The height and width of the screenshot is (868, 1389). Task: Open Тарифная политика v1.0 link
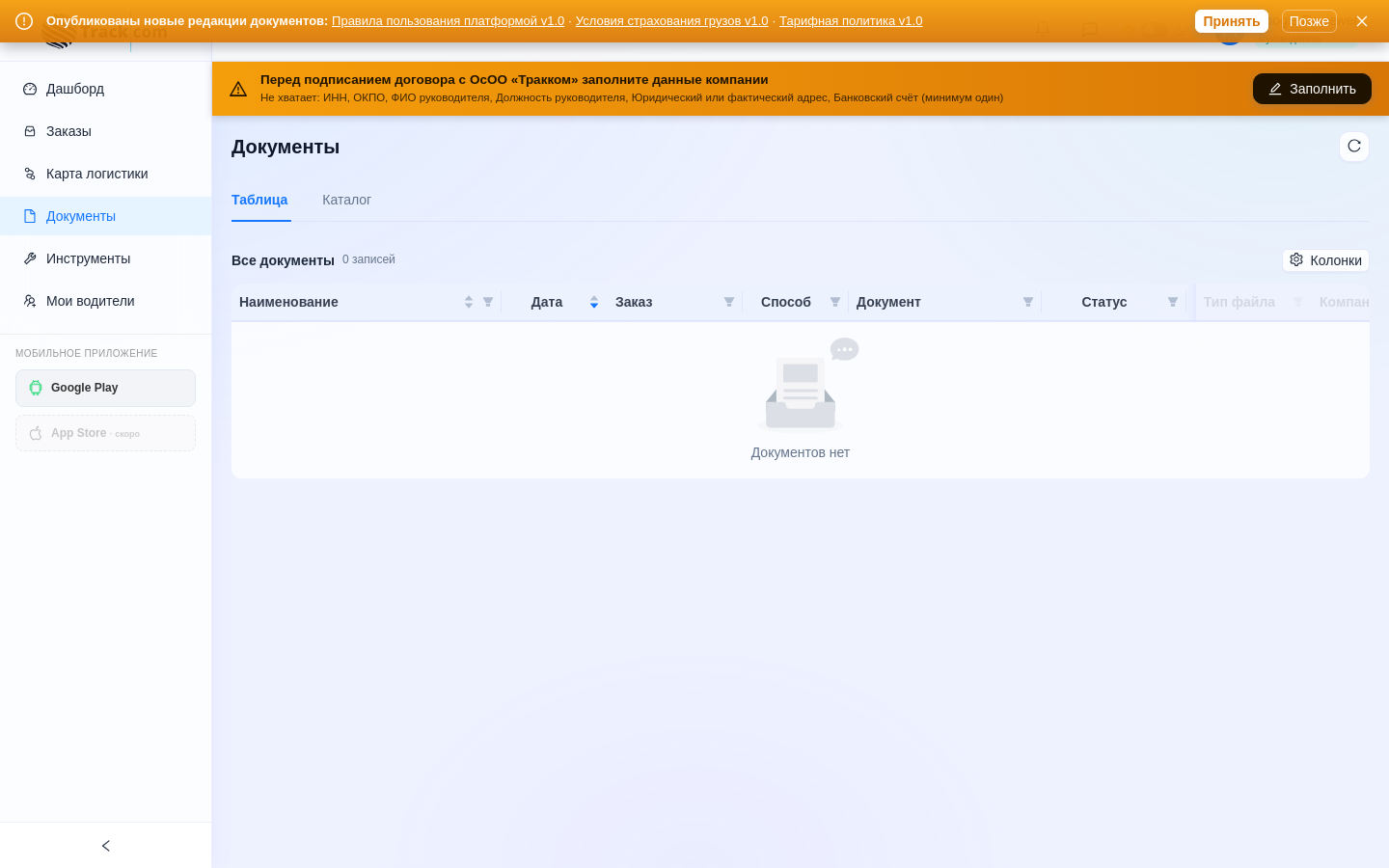[x=851, y=21]
